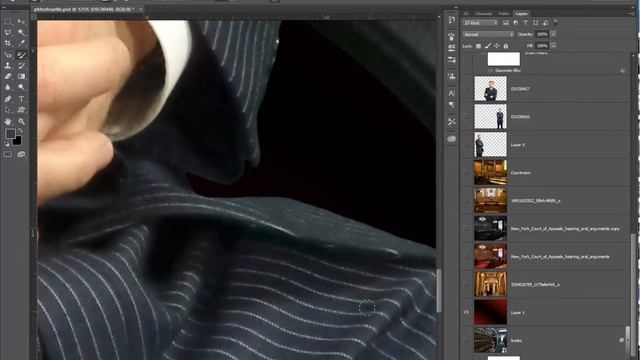Select the Zoom tool
This screenshot has height=360, width=640.
[x=21, y=121]
